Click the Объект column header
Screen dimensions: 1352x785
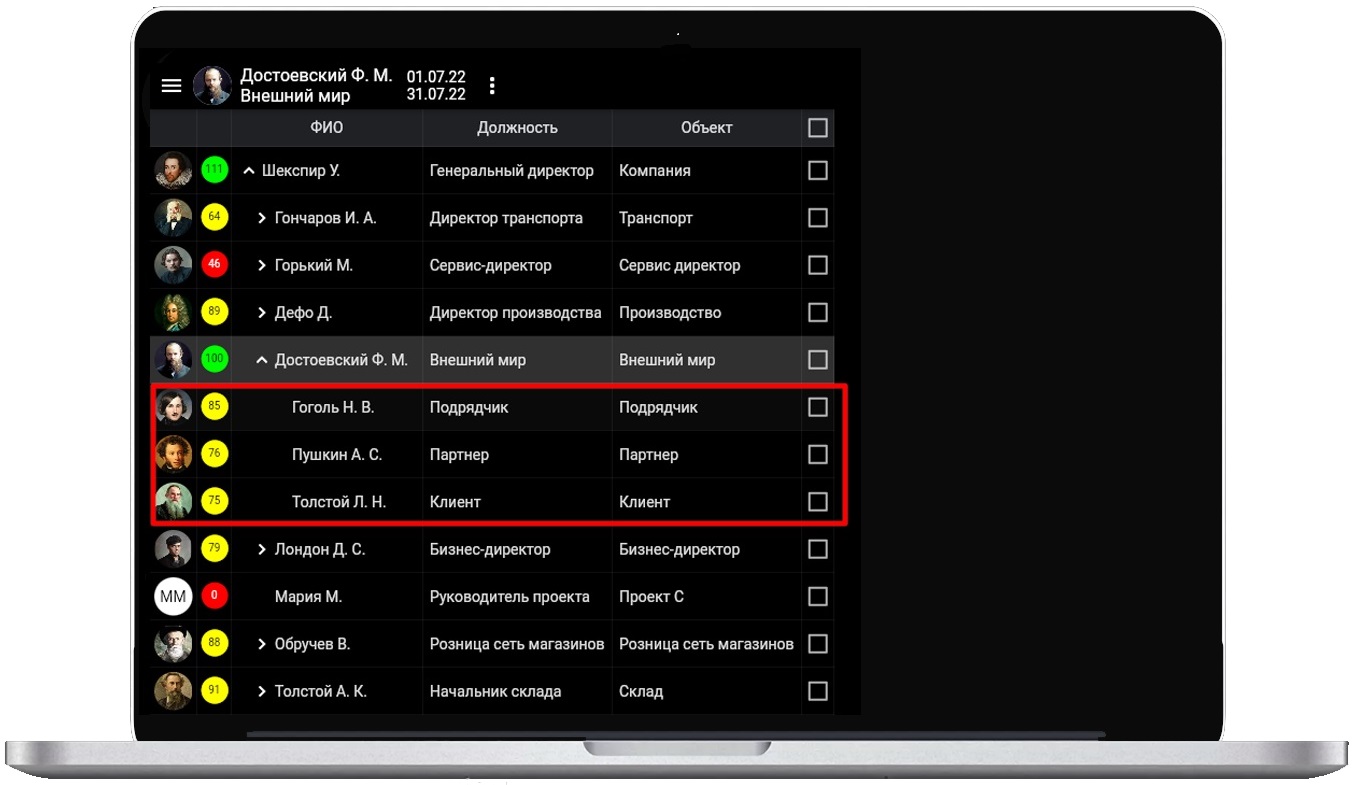706,128
